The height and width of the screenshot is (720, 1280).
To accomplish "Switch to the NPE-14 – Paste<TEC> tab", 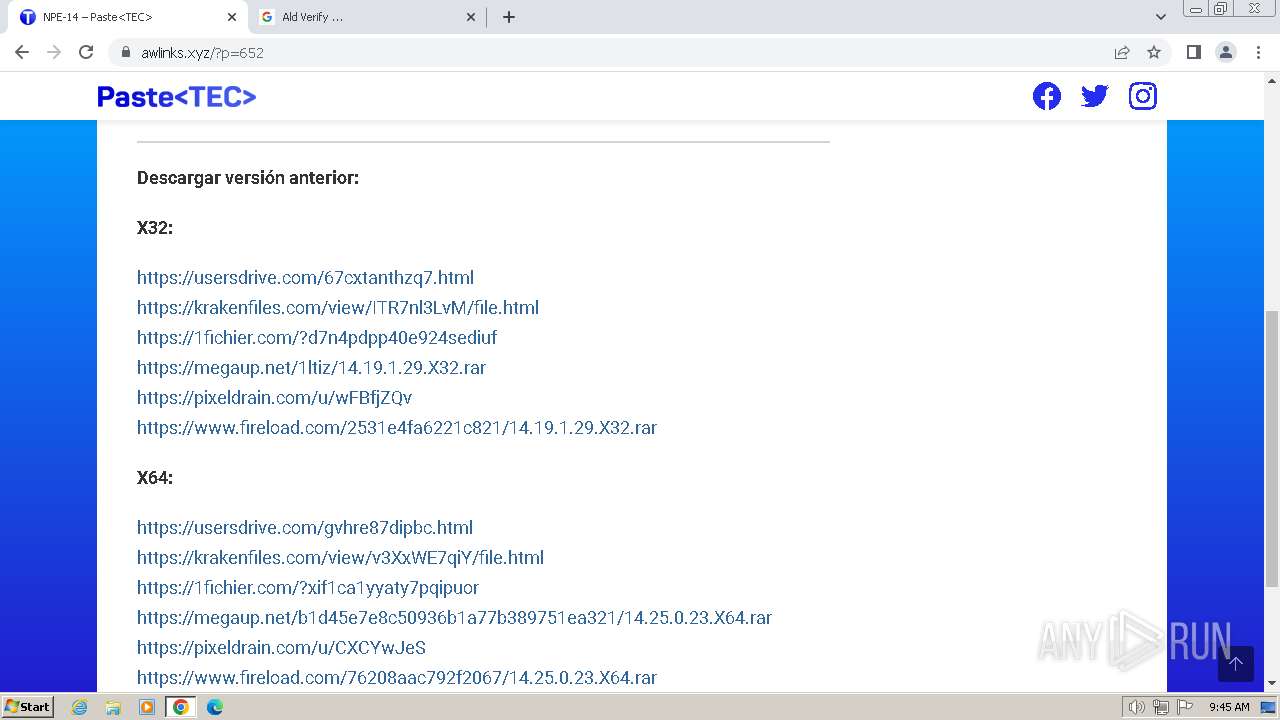I will (129, 17).
